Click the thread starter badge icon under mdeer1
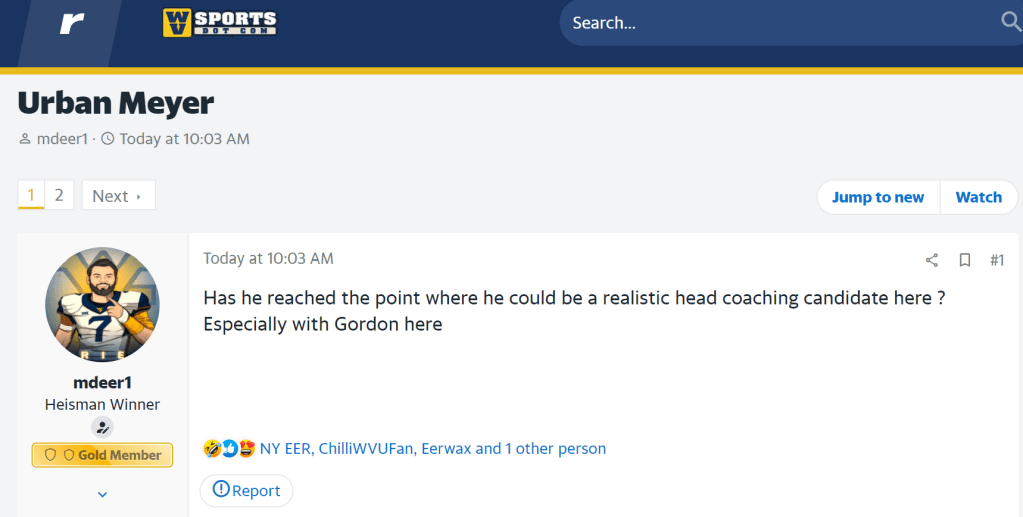The width and height of the screenshot is (1023, 517). click(x=102, y=427)
